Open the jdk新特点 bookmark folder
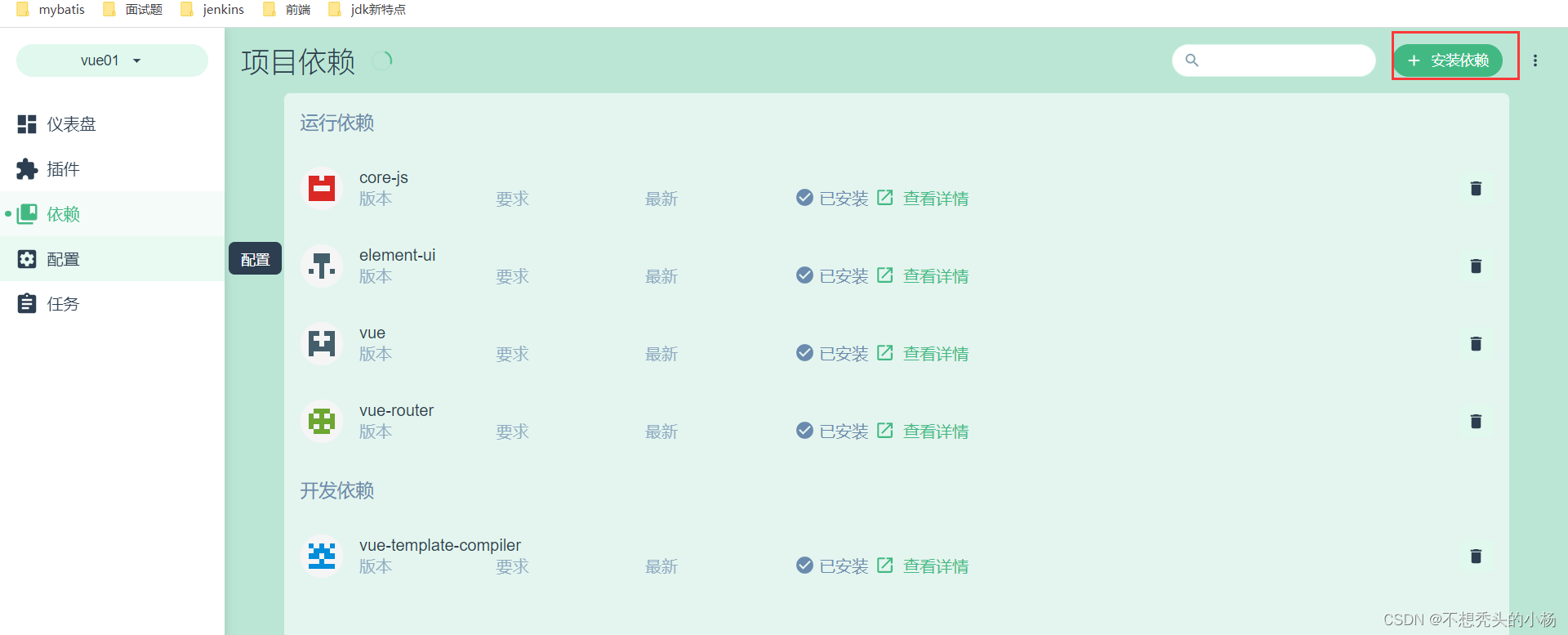The width and height of the screenshot is (1568, 635). [x=367, y=10]
